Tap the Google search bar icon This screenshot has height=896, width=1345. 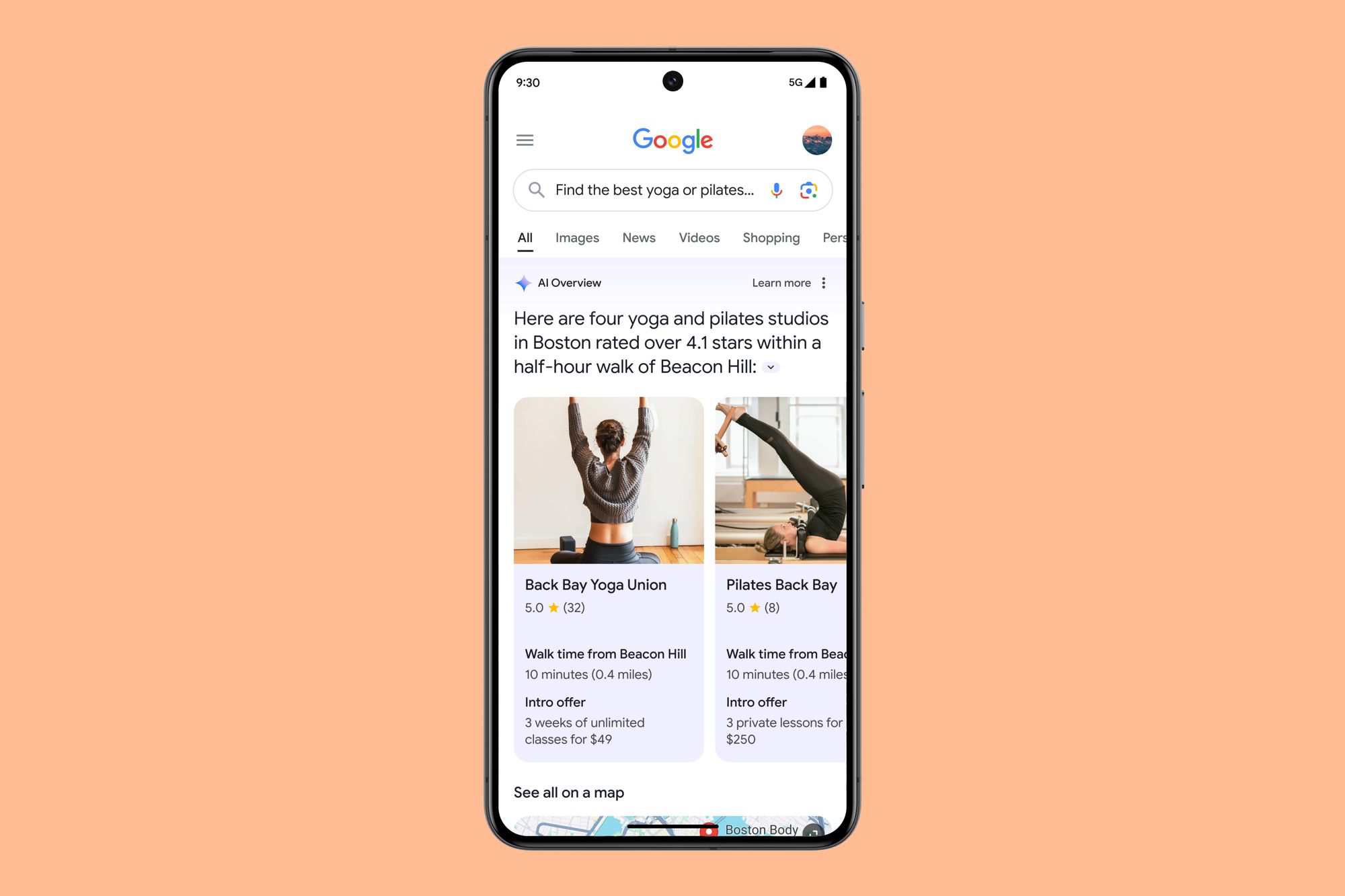(536, 190)
